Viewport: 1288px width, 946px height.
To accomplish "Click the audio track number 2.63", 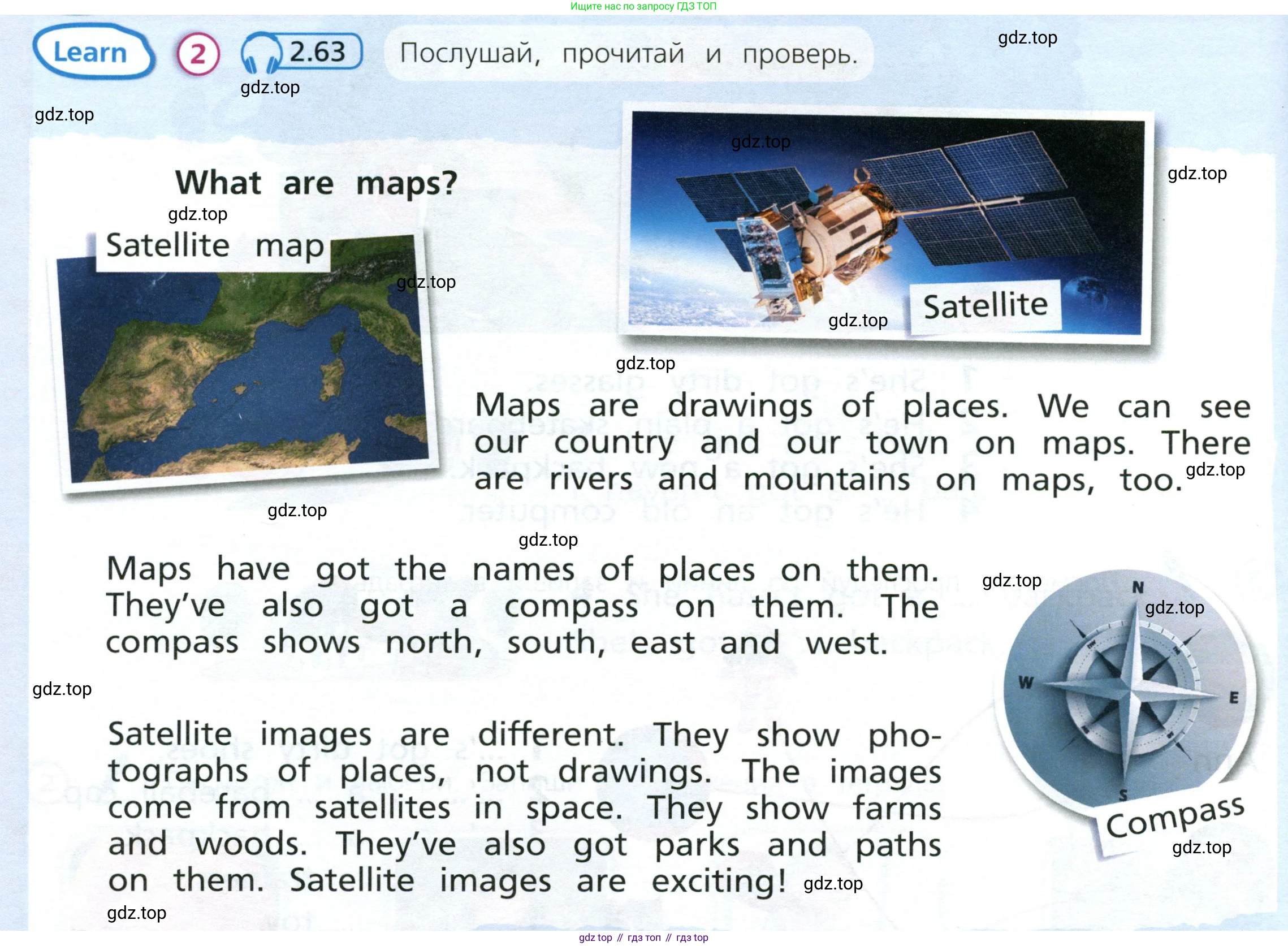I will pos(318,52).
